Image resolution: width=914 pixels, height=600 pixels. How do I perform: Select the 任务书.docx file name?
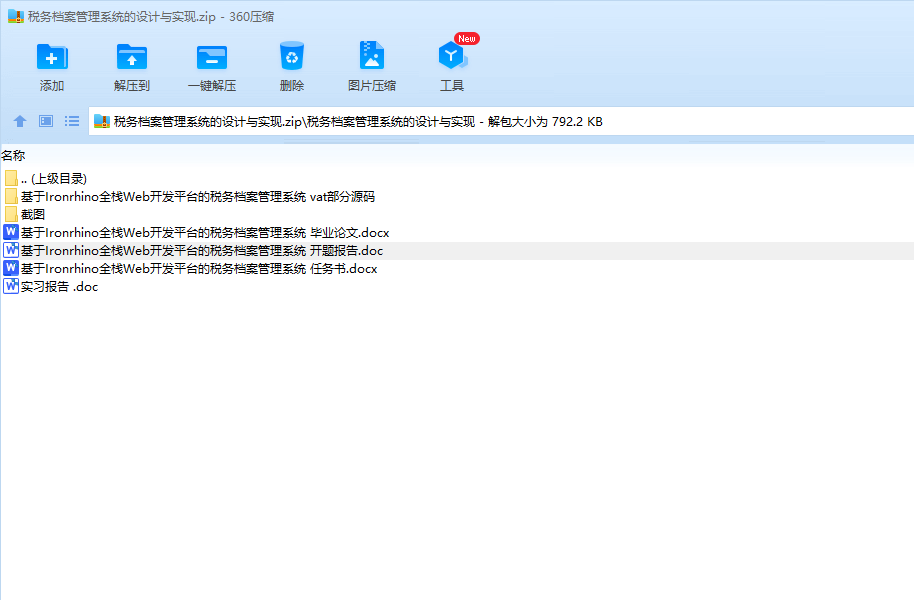(199, 269)
